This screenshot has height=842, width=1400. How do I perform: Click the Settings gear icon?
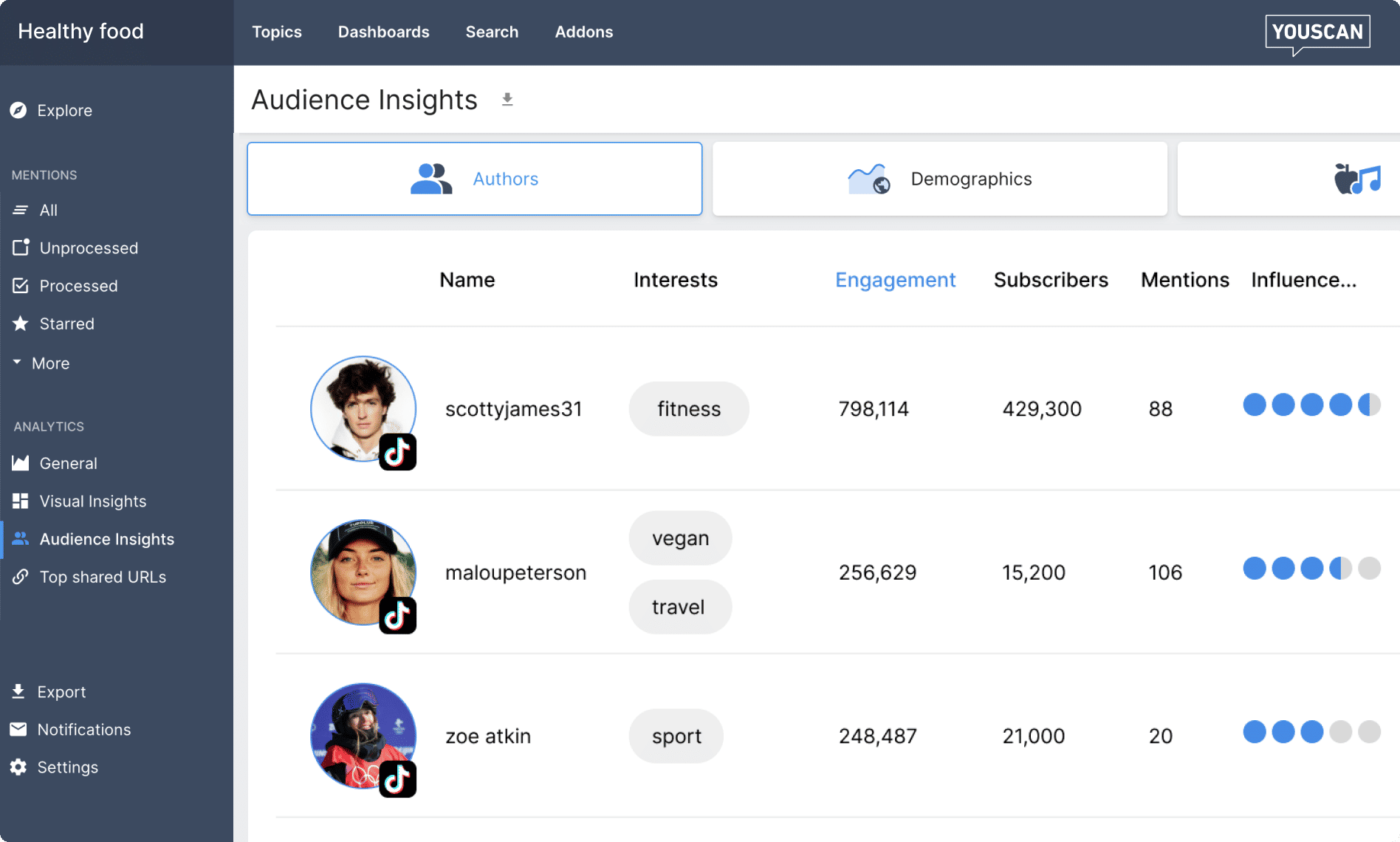click(18, 767)
